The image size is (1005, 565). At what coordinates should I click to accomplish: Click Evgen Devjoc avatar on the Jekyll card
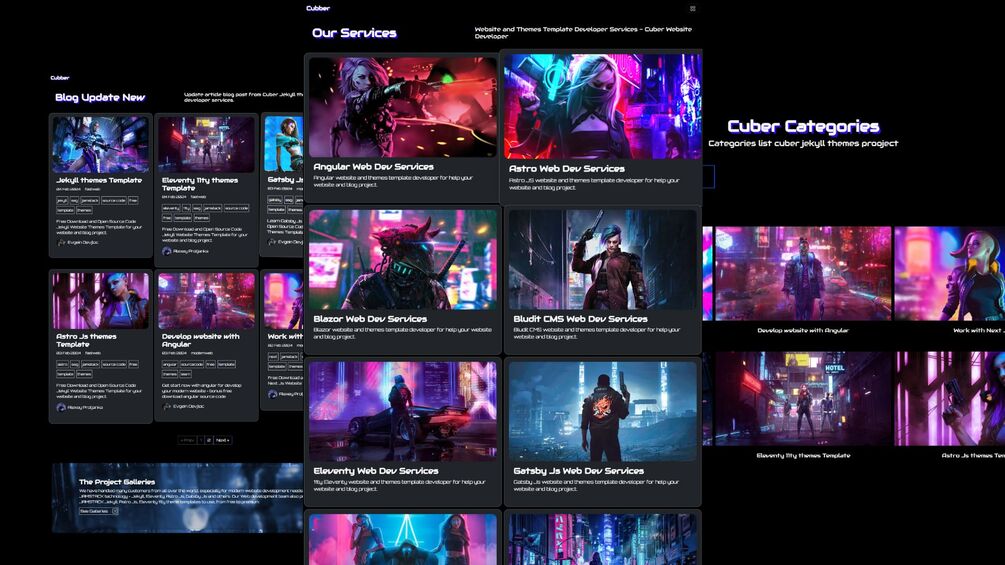pyautogui.click(x=61, y=243)
